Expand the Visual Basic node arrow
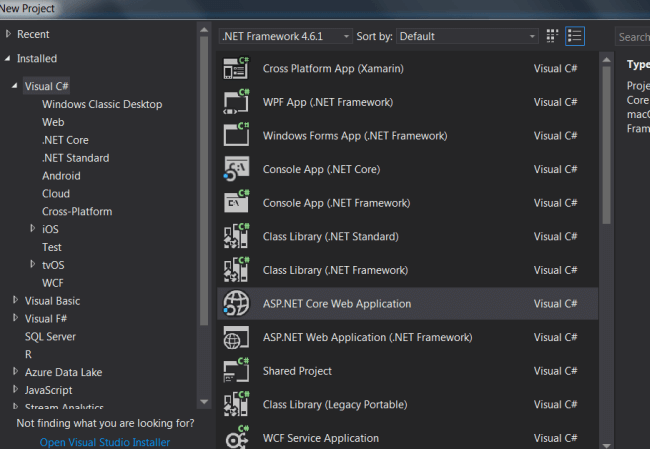Screen dimensions: 650x449 tap(15, 300)
